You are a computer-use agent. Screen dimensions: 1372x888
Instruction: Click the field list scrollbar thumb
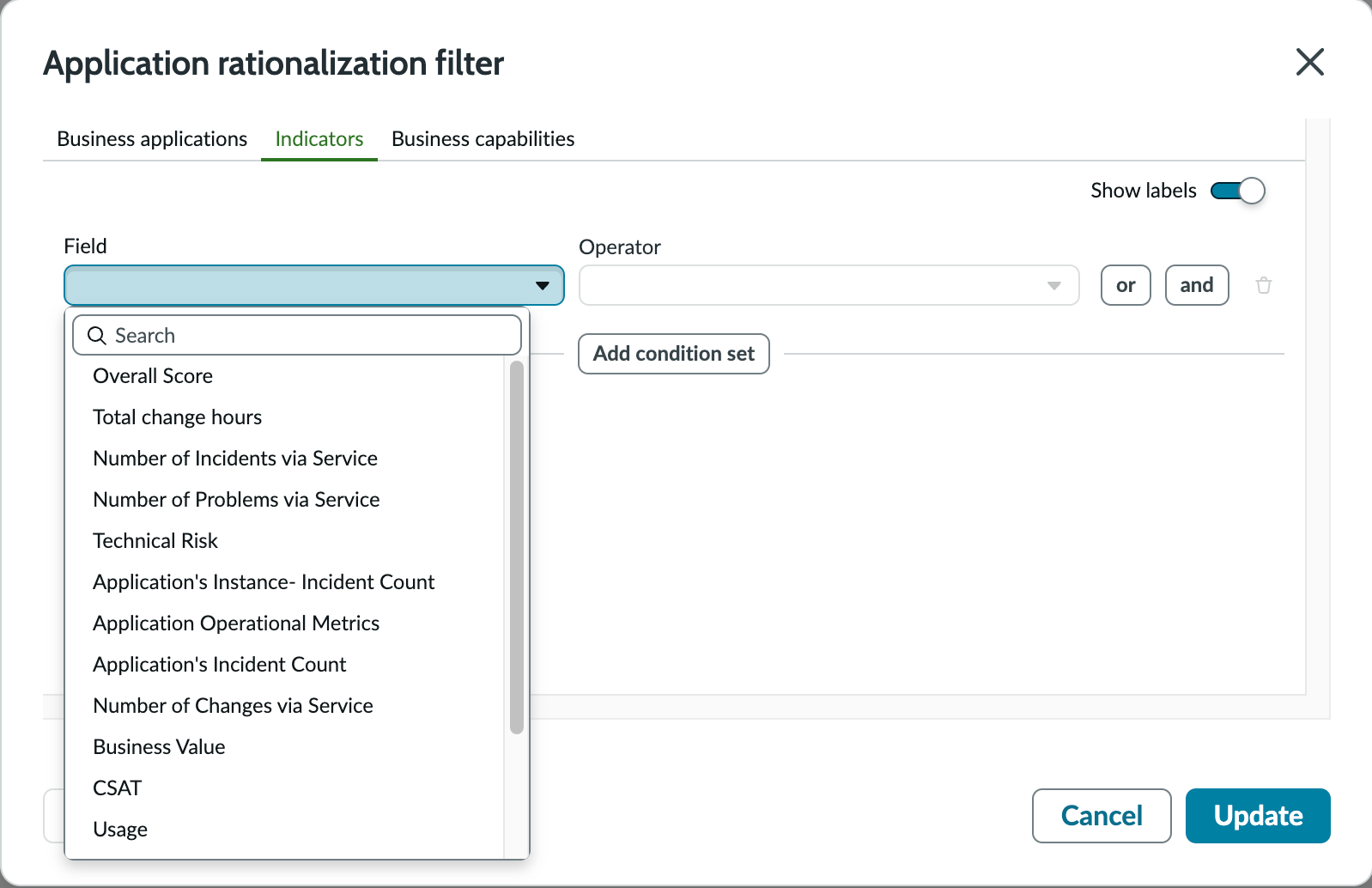(516, 547)
